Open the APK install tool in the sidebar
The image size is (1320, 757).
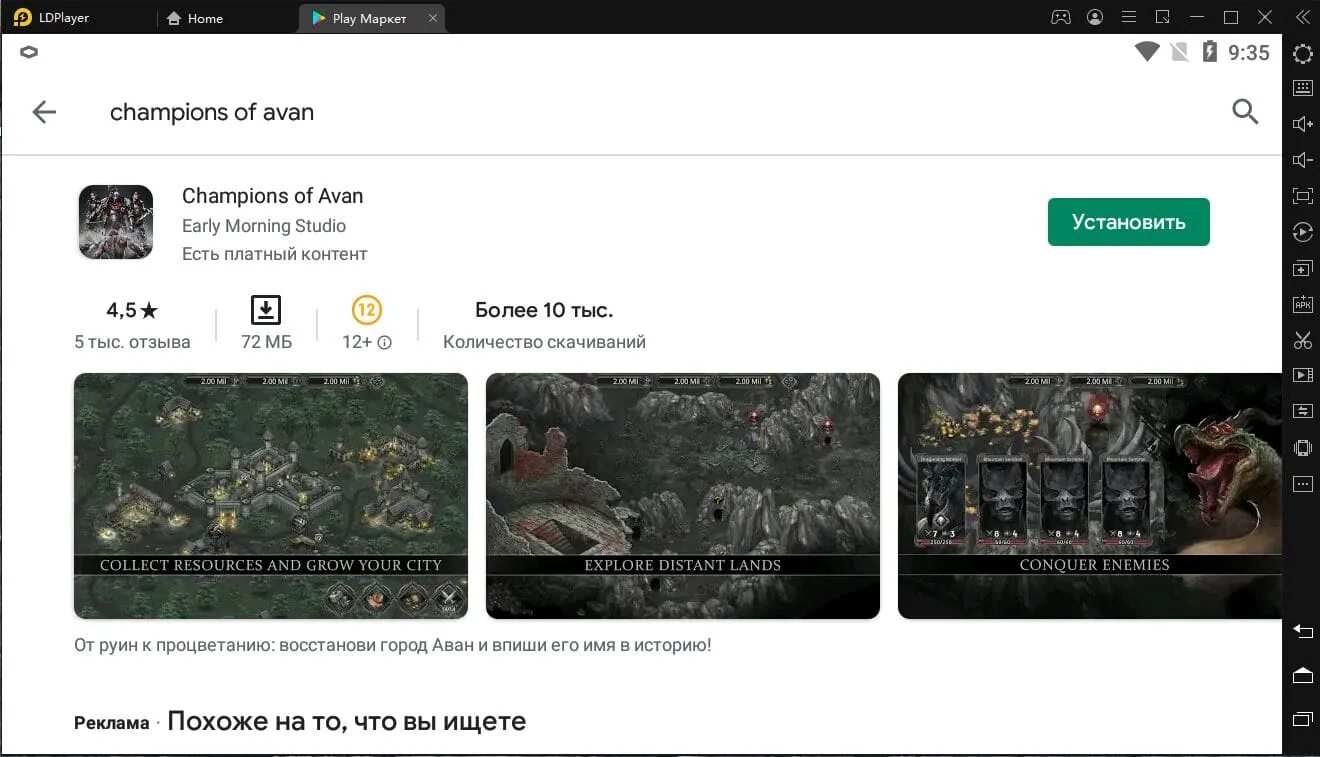click(x=1302, y=303)
